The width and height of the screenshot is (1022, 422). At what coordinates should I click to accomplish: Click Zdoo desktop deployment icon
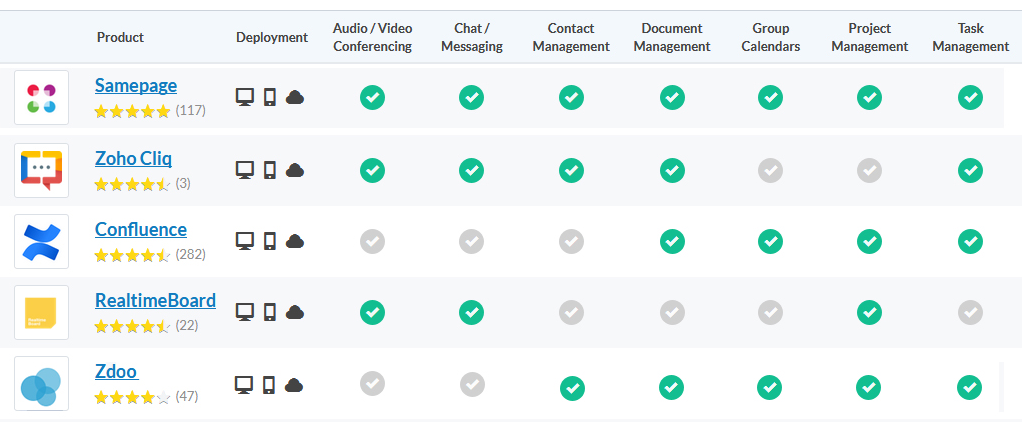click(244, 385)
